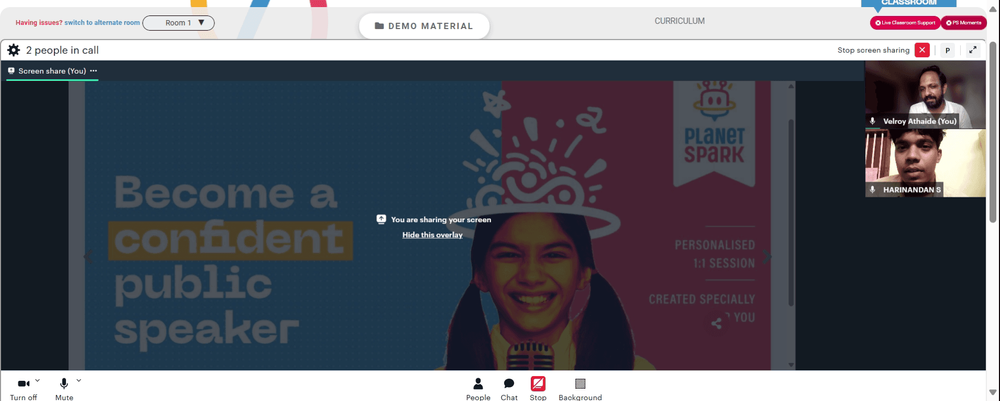1000x401 pixels.
Task: Click the 2 people in call text
Action: [x=62, y=50]
